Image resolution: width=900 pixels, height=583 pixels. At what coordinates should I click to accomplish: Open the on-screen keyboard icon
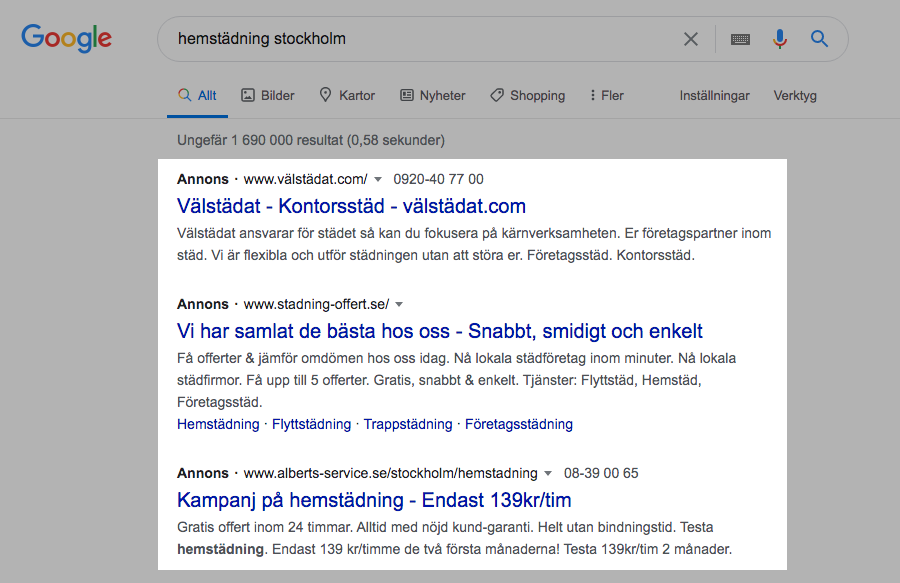coord(740,39)
